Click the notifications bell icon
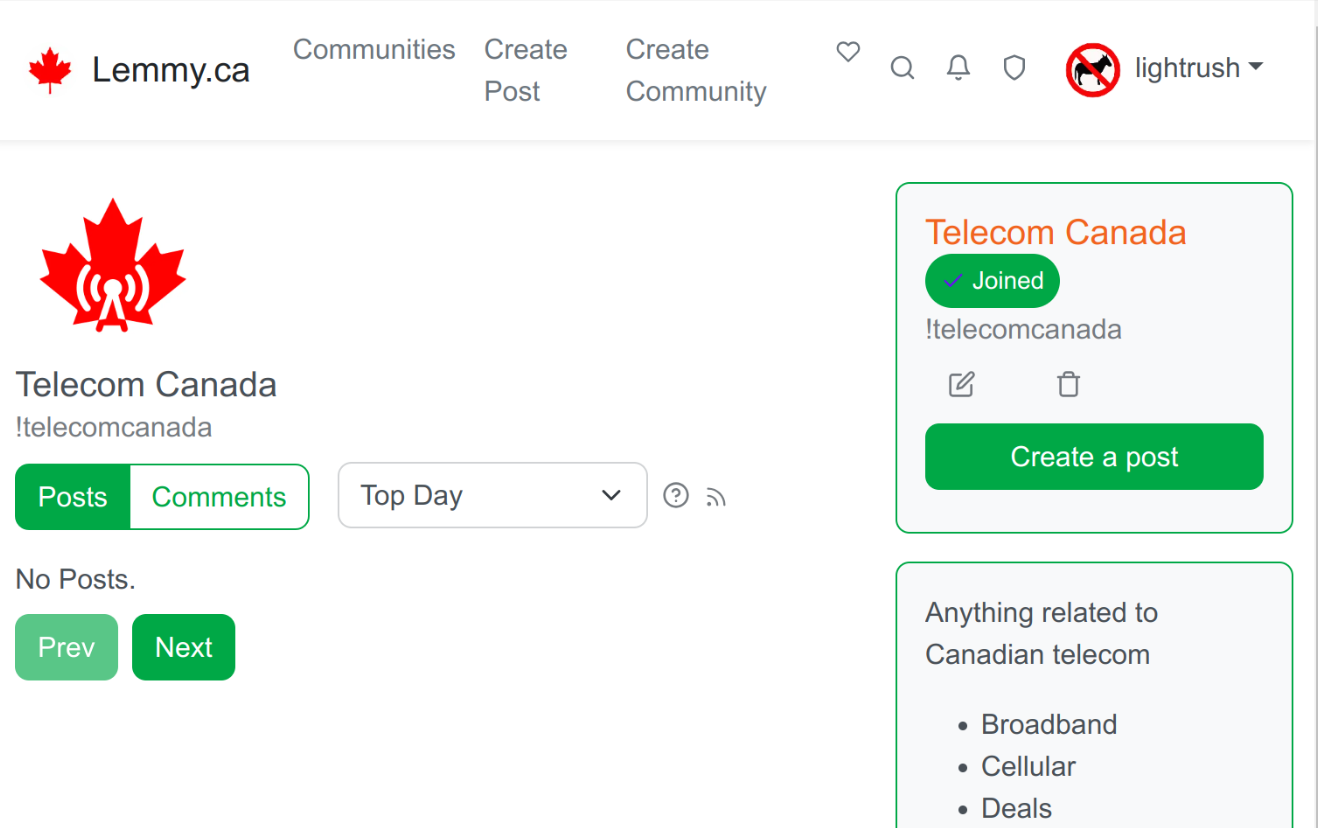 (x=958, y=67)
